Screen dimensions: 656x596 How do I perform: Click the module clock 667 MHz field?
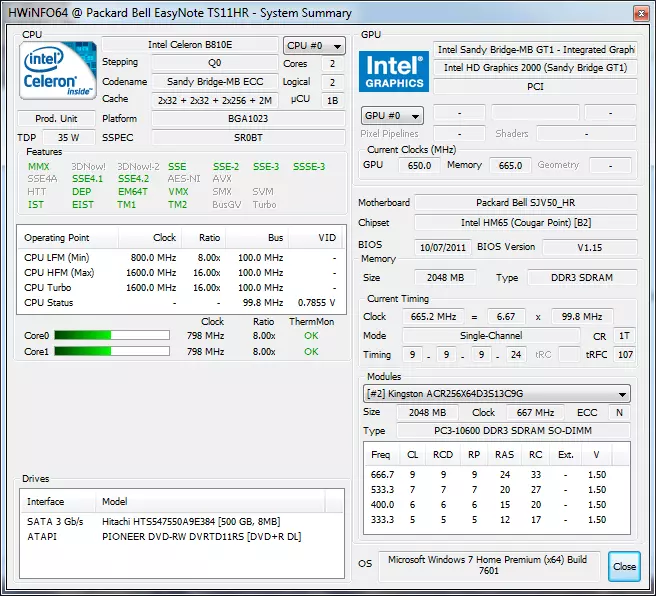pos(535,412)
